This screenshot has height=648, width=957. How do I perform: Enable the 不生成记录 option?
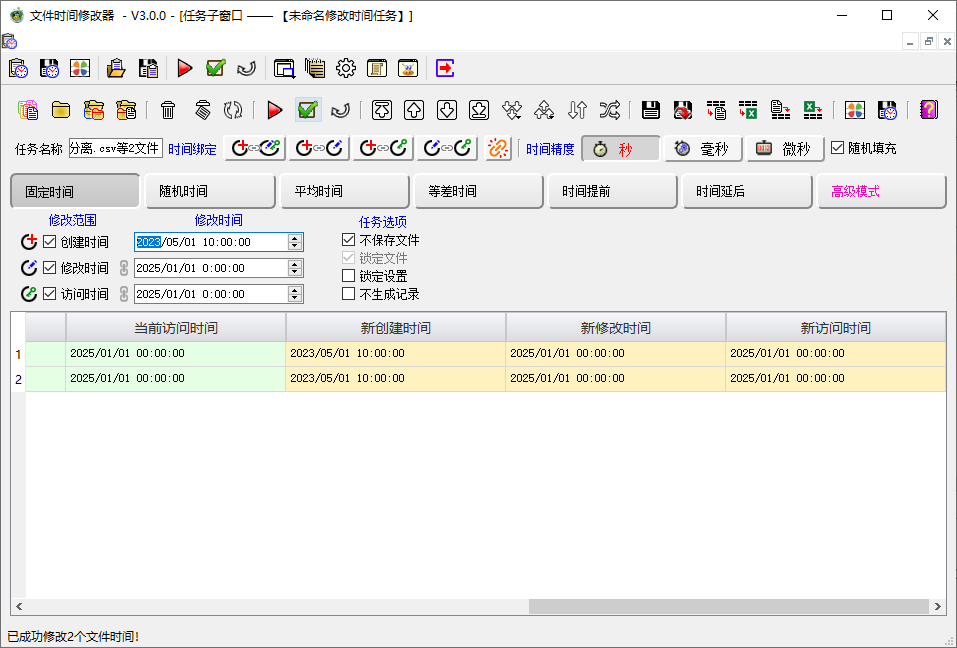point(348,291)
